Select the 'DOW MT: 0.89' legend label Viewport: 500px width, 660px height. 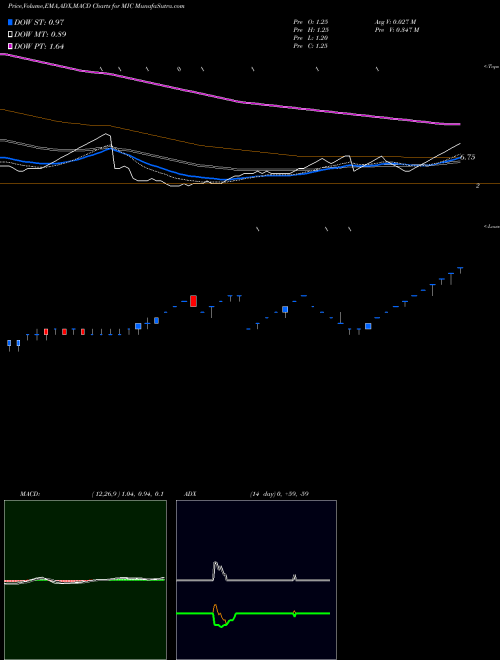pyautogui.click(x=40, y=35)
